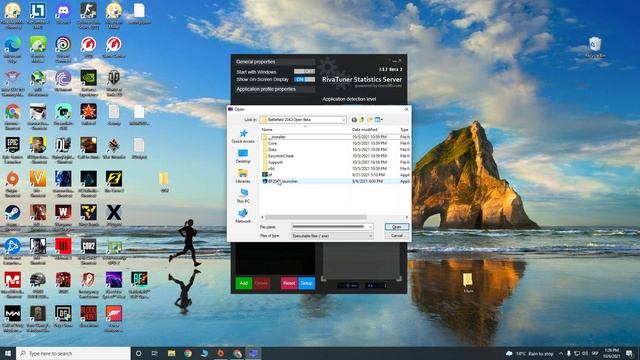This screenshot has width=640, height=360.
Task: Click the Reset button in RivaTuner
Action: tap(289, 283)
